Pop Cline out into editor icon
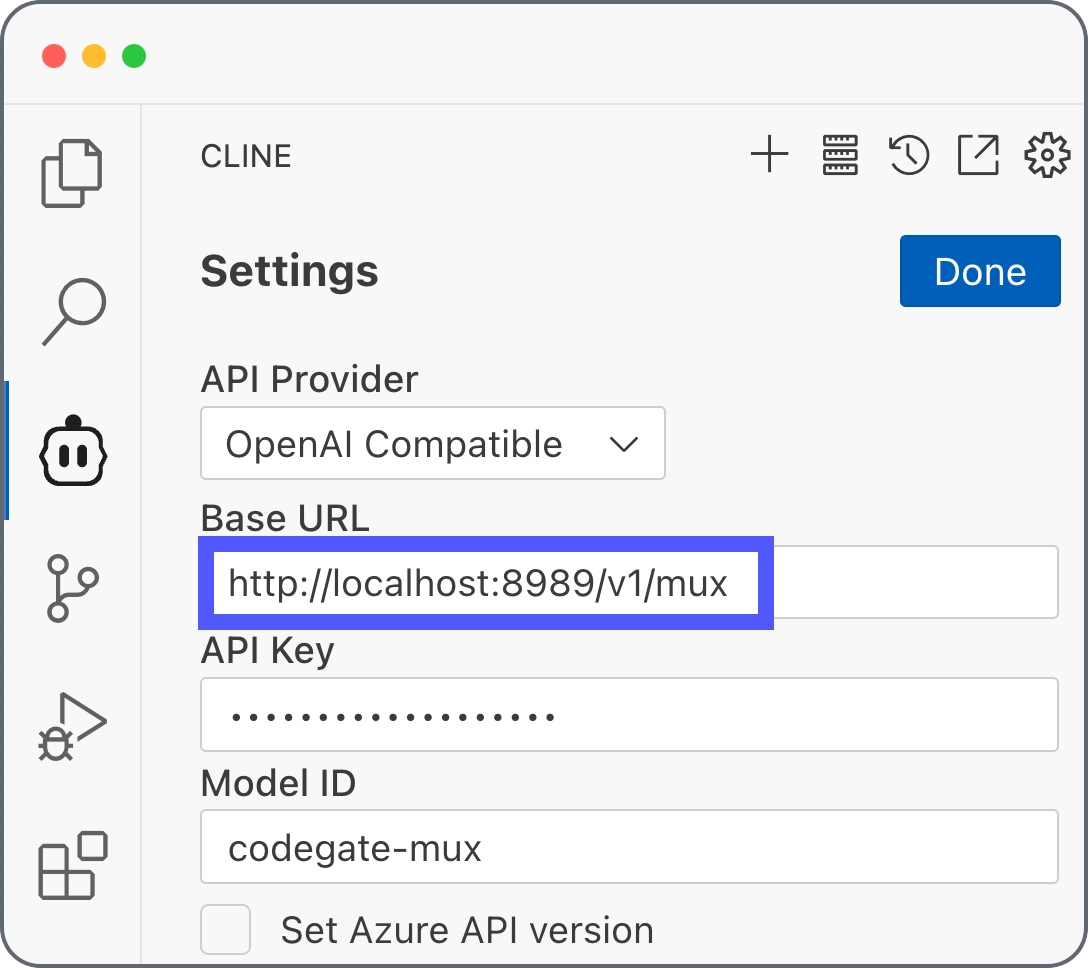 pos(978,155)
